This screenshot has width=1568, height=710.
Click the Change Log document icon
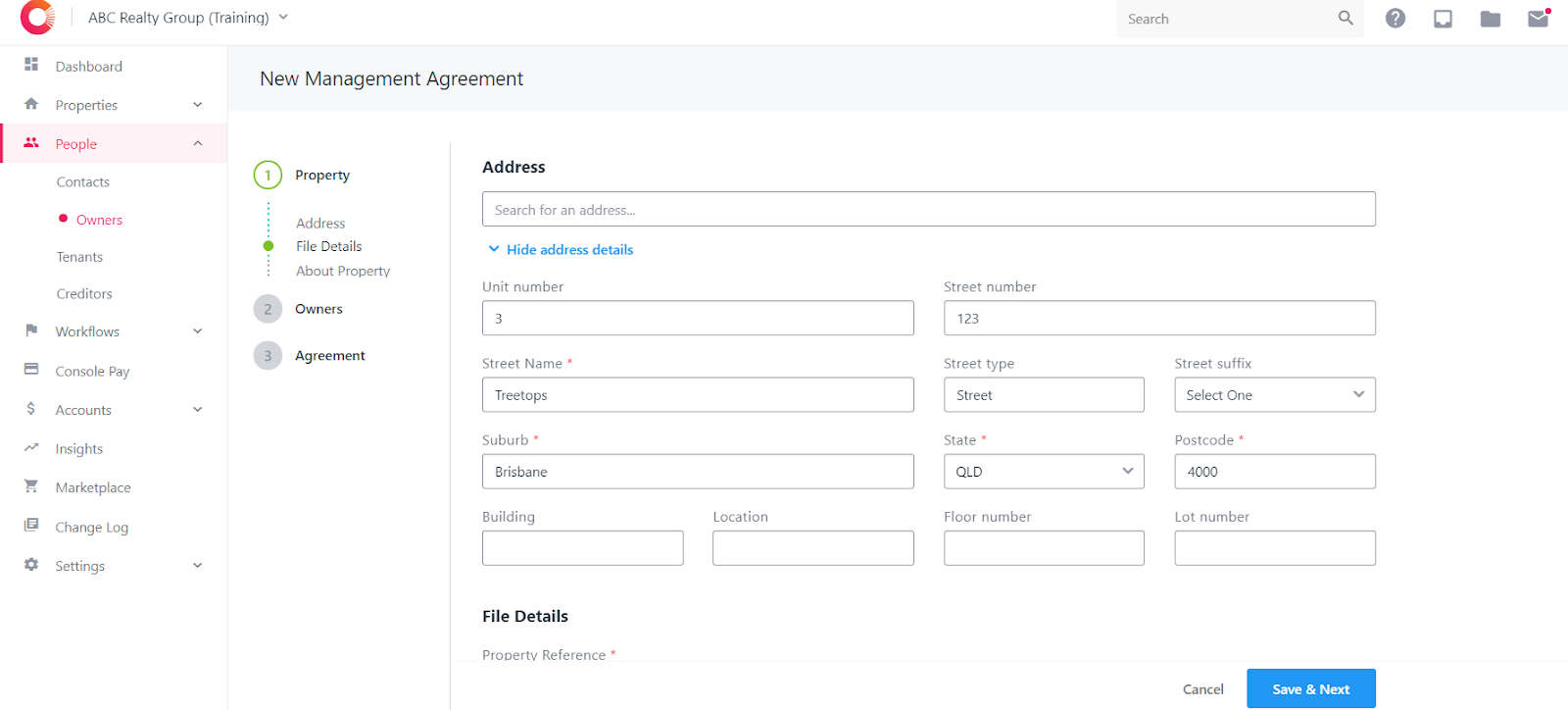pyautogui.click(x=31, y=526)
